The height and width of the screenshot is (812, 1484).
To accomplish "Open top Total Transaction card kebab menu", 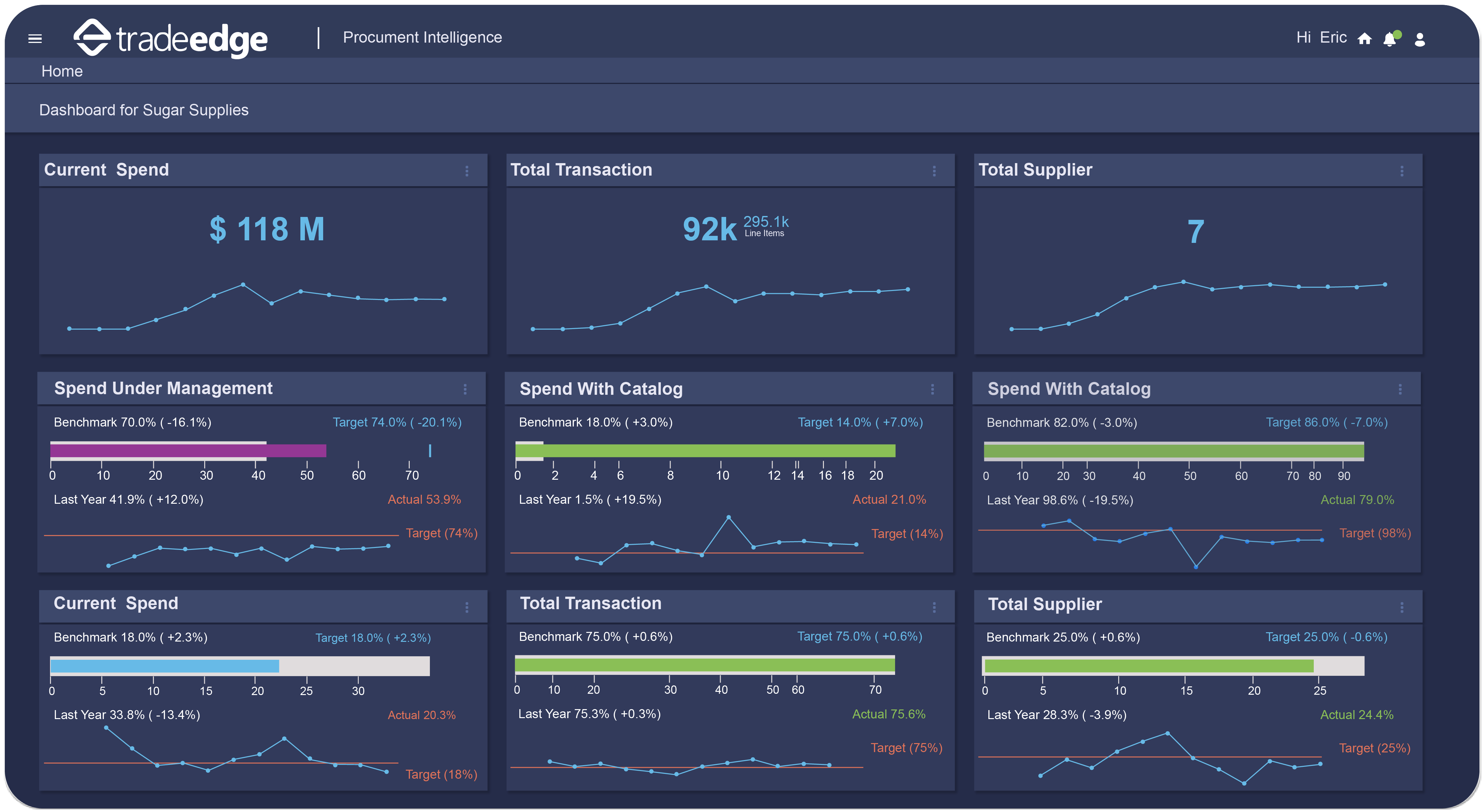I will [934, 171].
